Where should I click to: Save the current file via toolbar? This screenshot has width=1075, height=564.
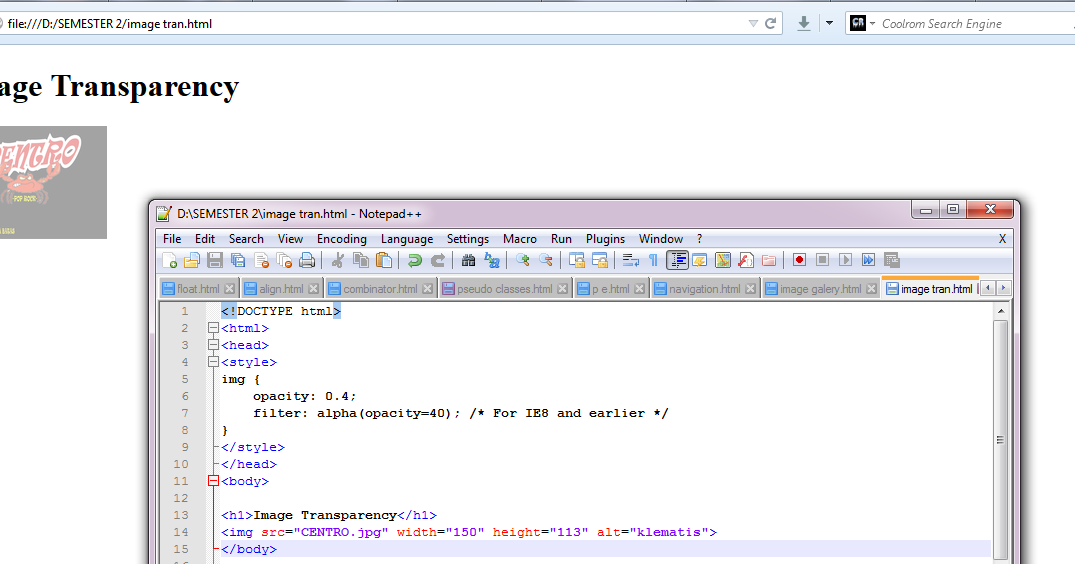click(x=215, y=260)
